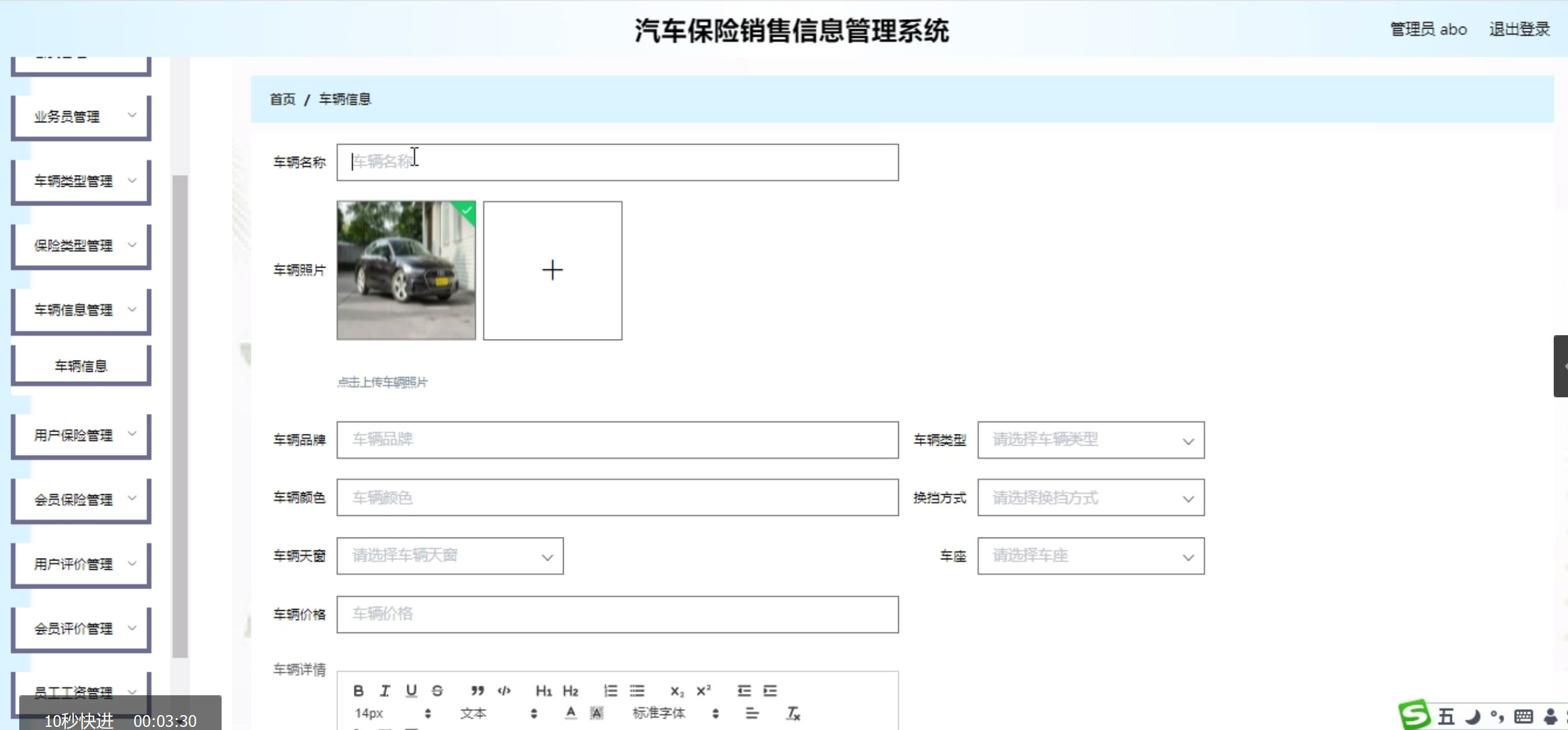The height and width of the screenshot is (730, 1568).
Task: Open text font color picker
Action: 570,713
